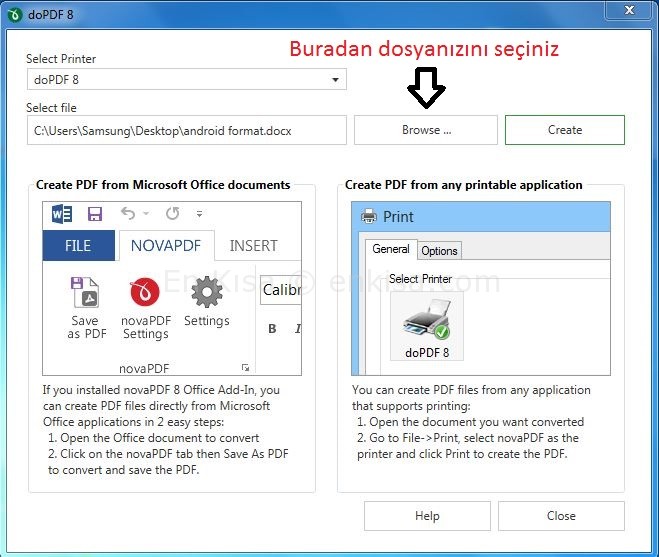This screenshot has height=557, width=659.
Task: Click the printer icon beside Print title
Action: [369, 216]
